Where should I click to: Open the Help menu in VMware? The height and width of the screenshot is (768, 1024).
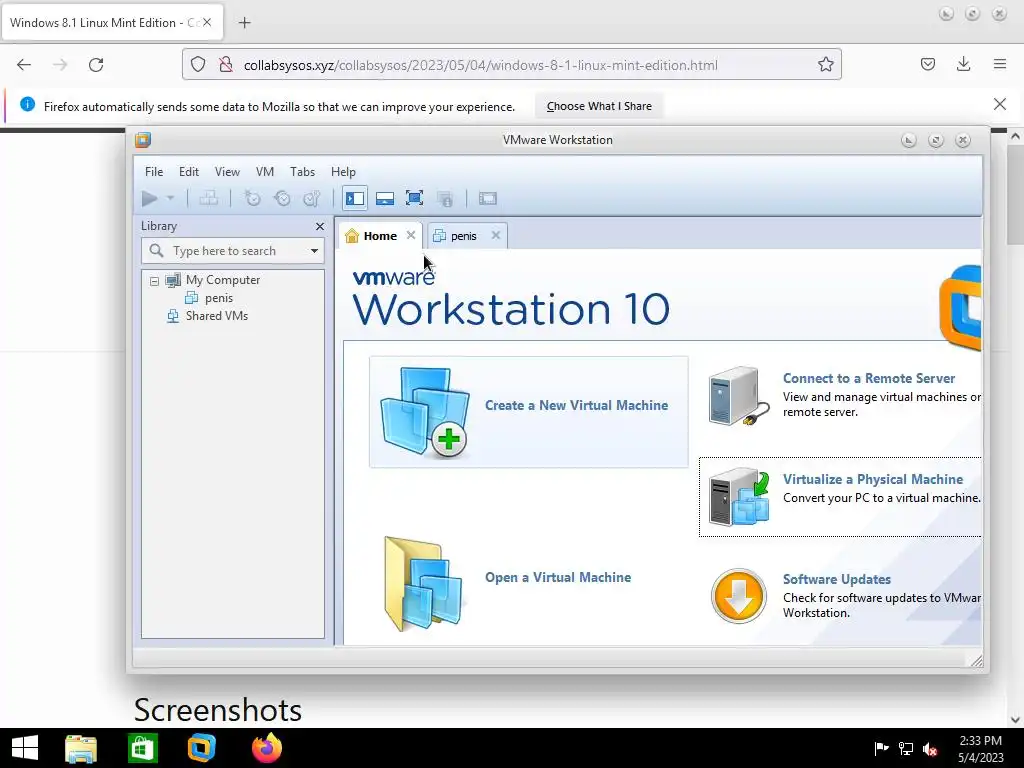point(343,172)
